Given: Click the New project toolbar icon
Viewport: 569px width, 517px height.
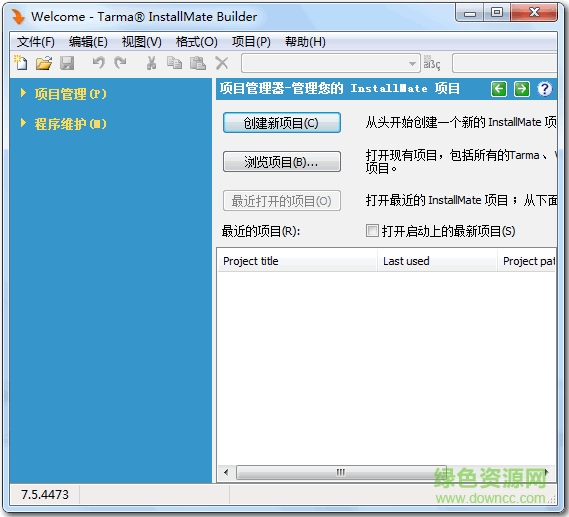Looking at the screenshot, I should click(x=21, y=63).
